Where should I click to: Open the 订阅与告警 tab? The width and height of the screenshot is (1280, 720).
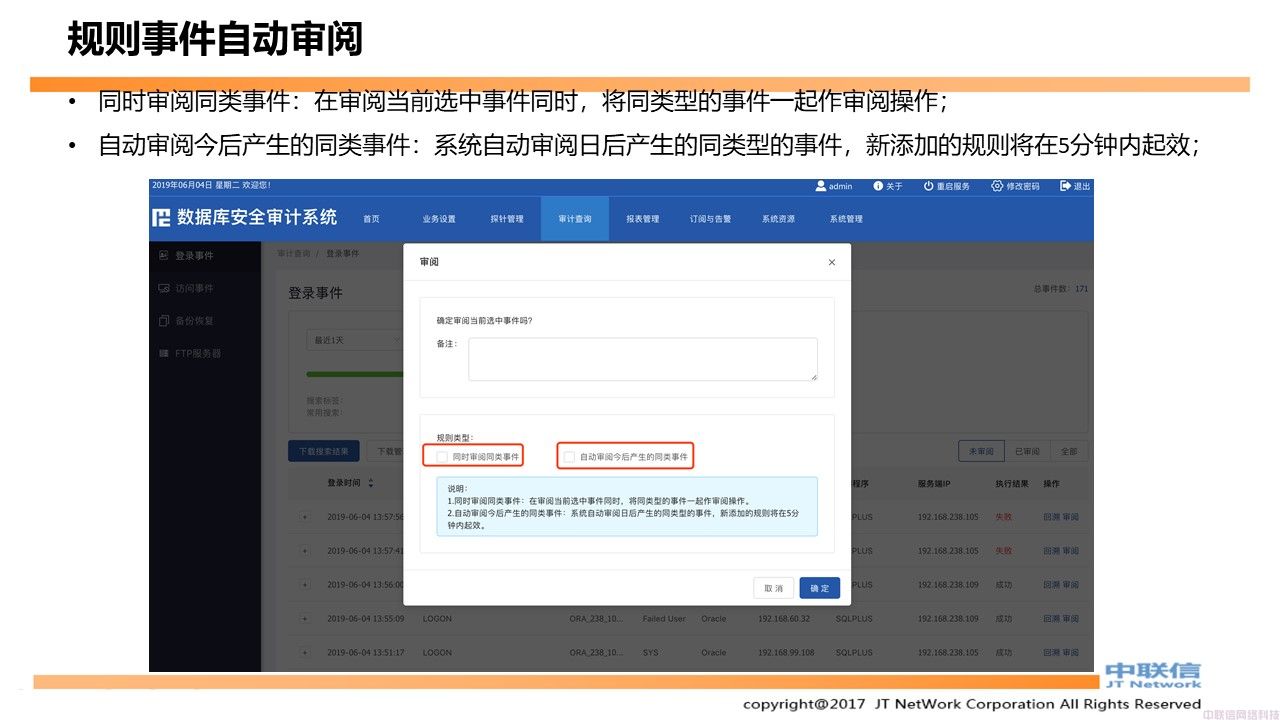711,219
